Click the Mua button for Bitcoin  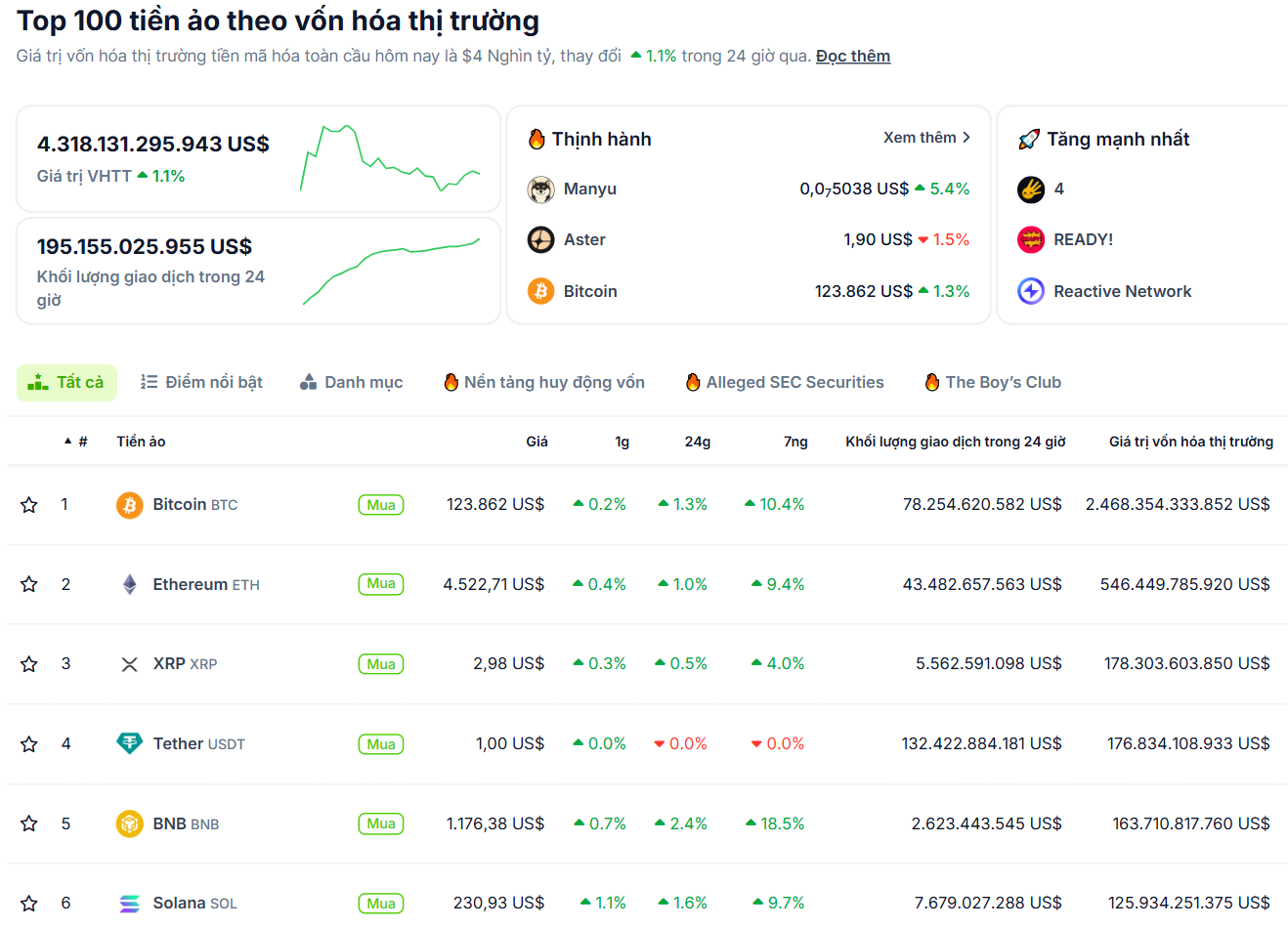[380, 504]
